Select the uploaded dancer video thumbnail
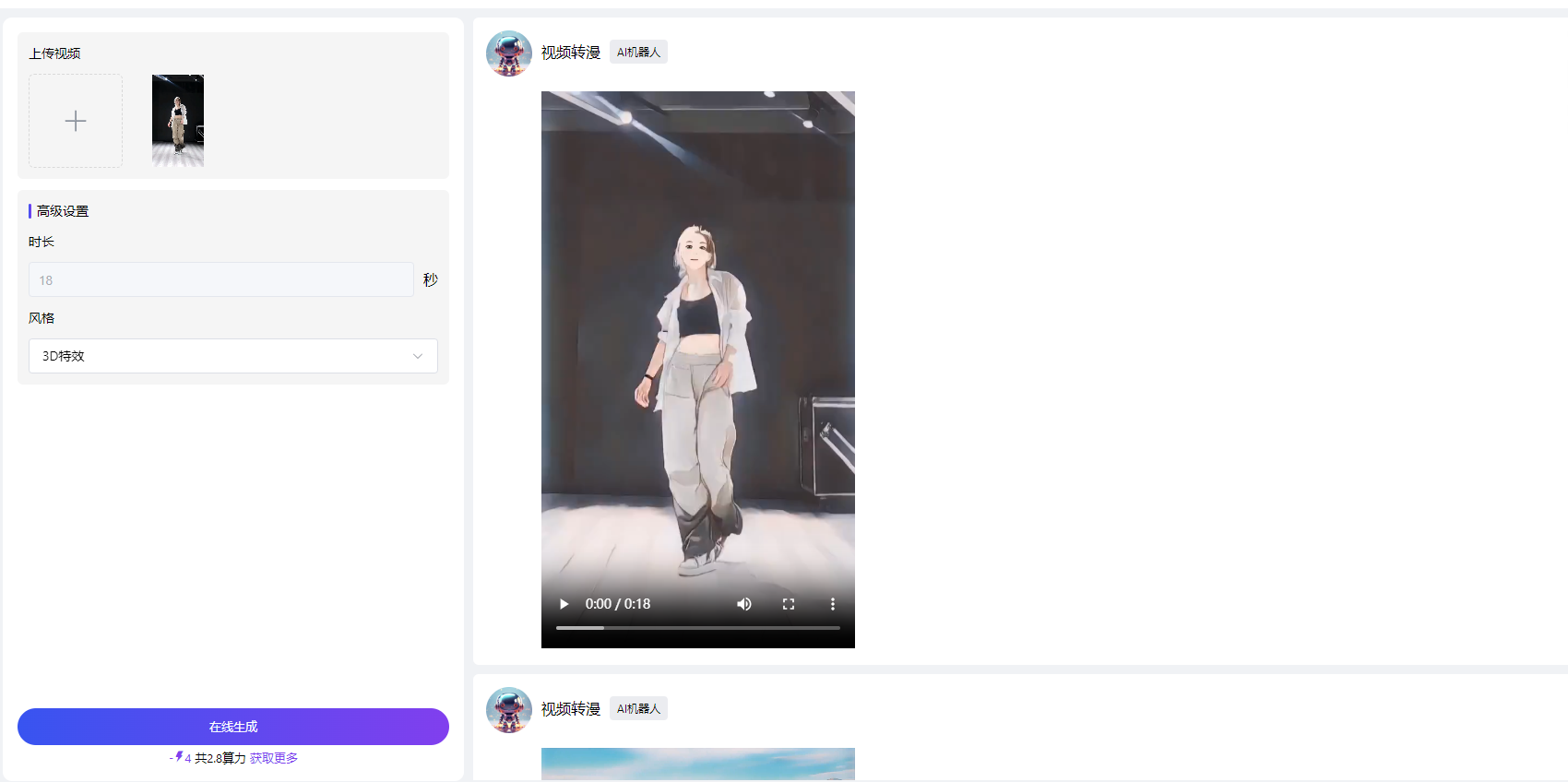The height and width of the screenshot is (782, 1568). coord(178,121)
